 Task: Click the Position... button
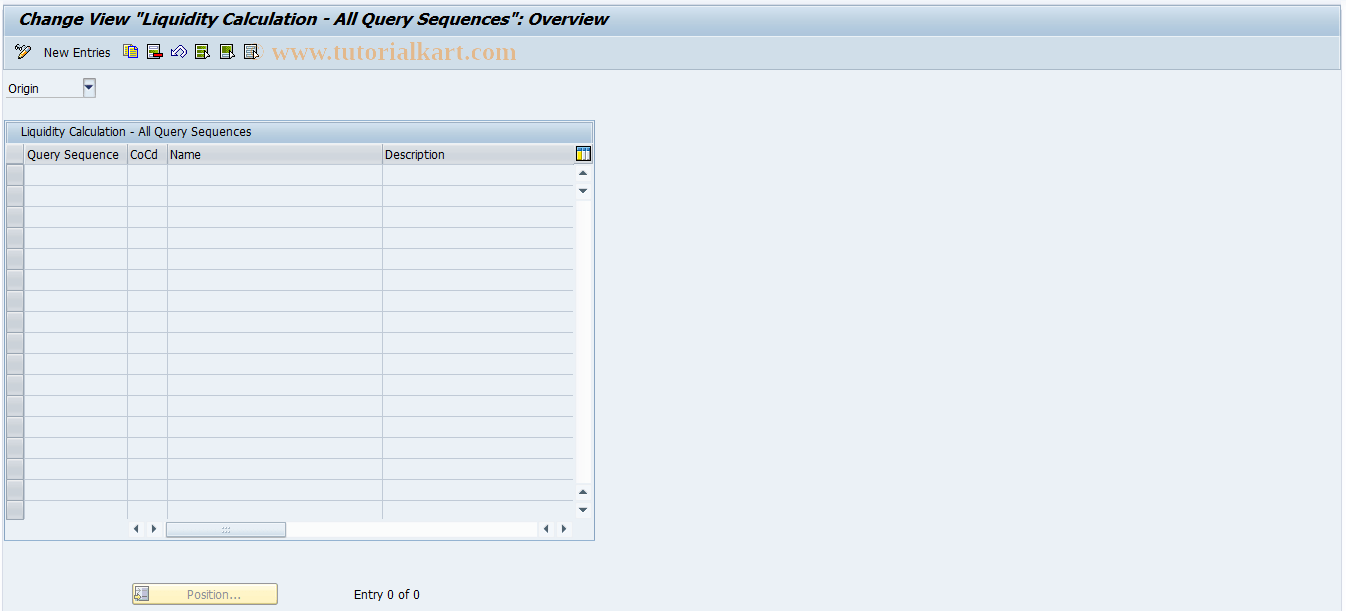[x=204, y=593]
